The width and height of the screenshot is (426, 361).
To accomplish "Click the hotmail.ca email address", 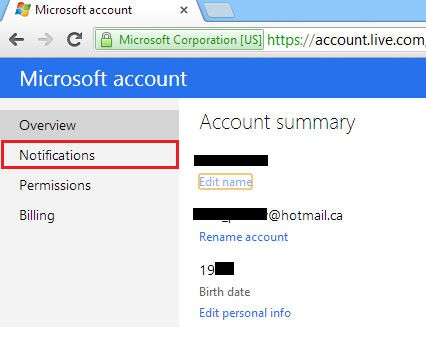I will pyautogui.click(x=268, y=215).
